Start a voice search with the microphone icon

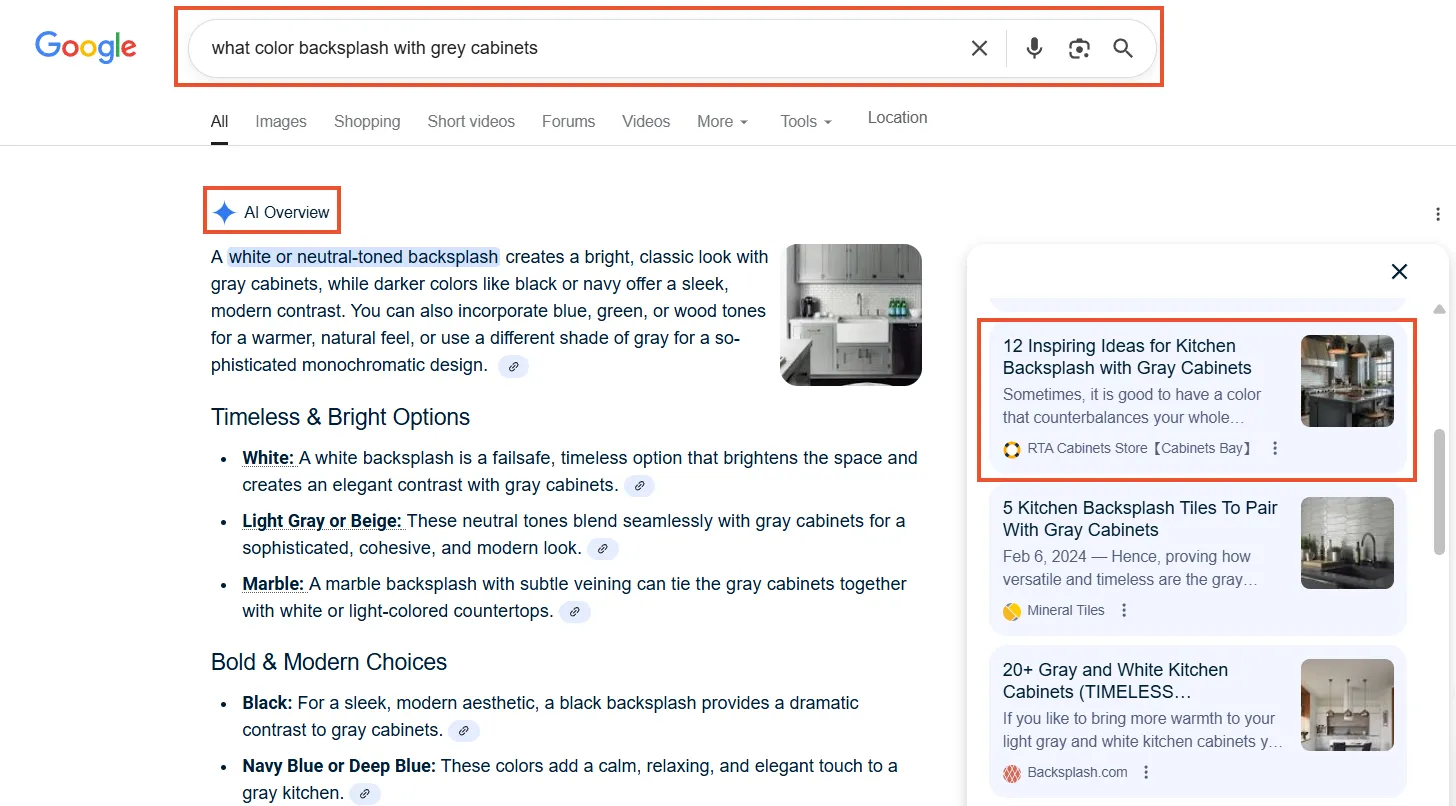click(1033, 47)
